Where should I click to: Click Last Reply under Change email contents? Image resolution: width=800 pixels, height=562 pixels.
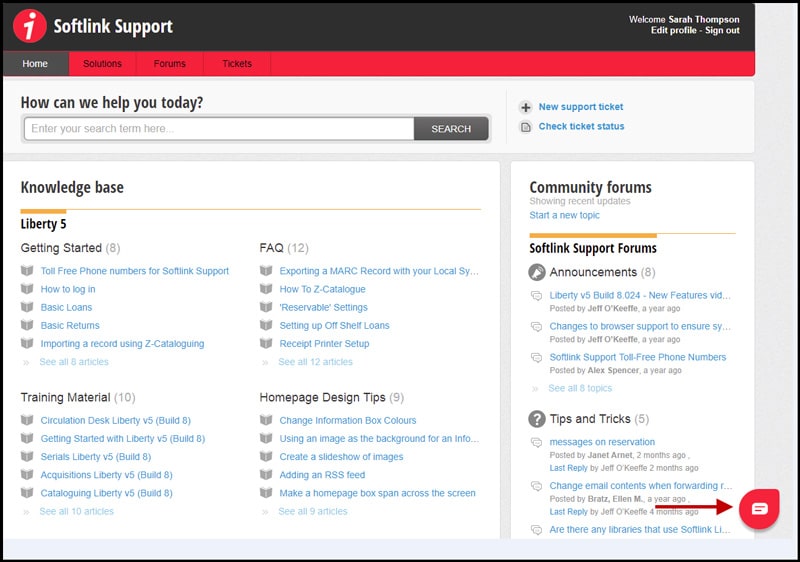[x=568, y=512]
